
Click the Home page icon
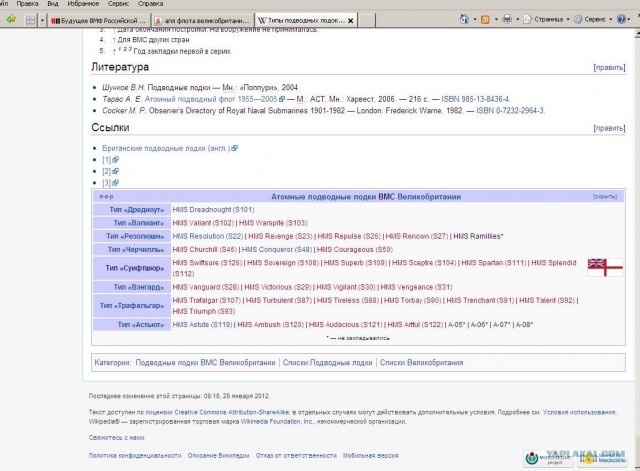tap(464, 19)
